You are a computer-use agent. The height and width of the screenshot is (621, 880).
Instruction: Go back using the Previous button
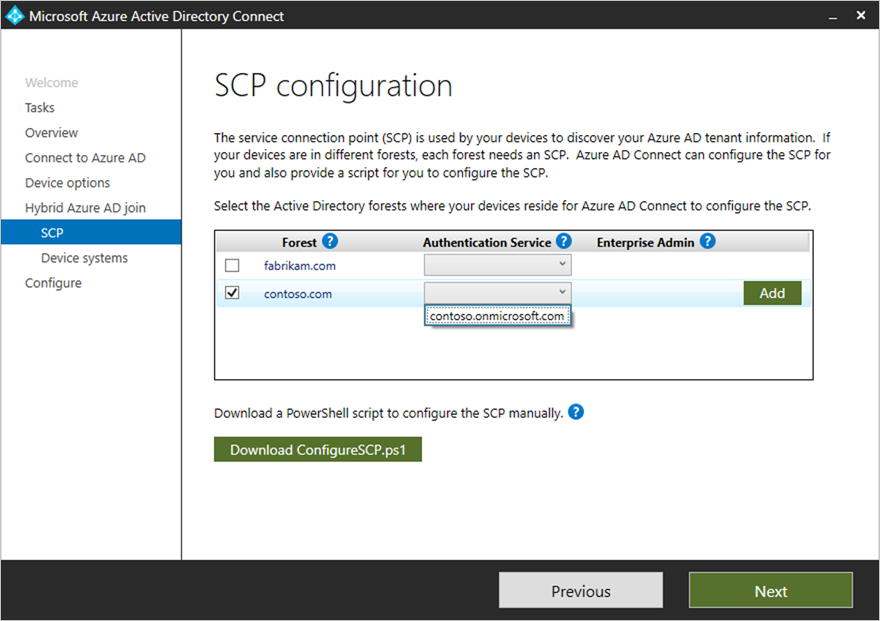click(x=580, y=590)
